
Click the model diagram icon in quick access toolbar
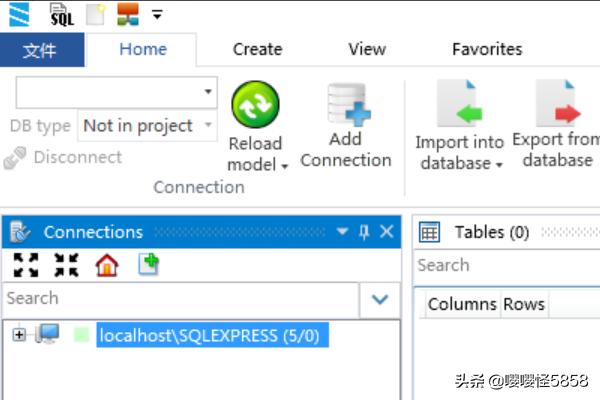click(127, 14)
